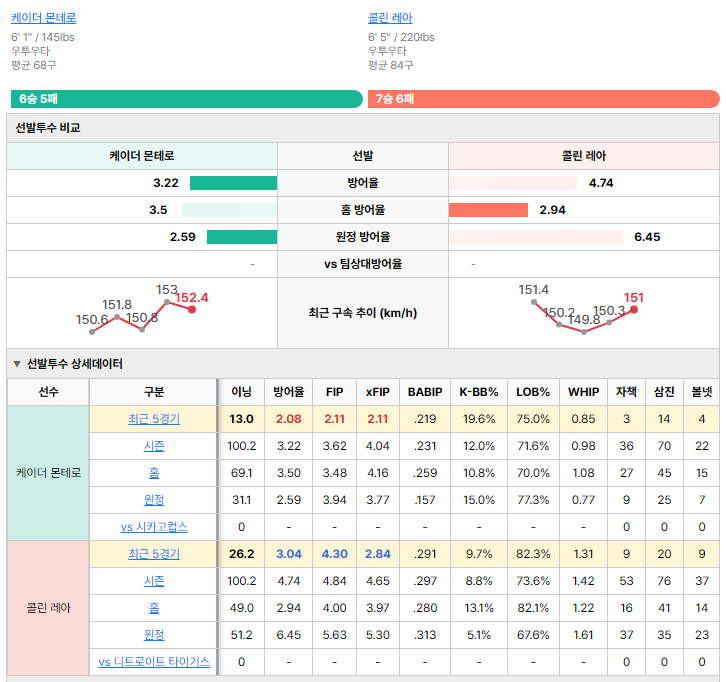726x682 pixels.
Task: Select the 삼진 column header
Action: click(x=664, y=392)
